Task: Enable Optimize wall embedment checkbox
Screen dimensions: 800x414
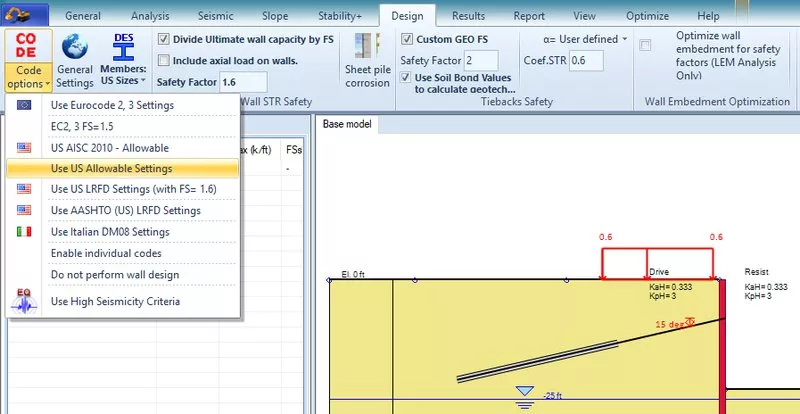Action: coord(645,45)
